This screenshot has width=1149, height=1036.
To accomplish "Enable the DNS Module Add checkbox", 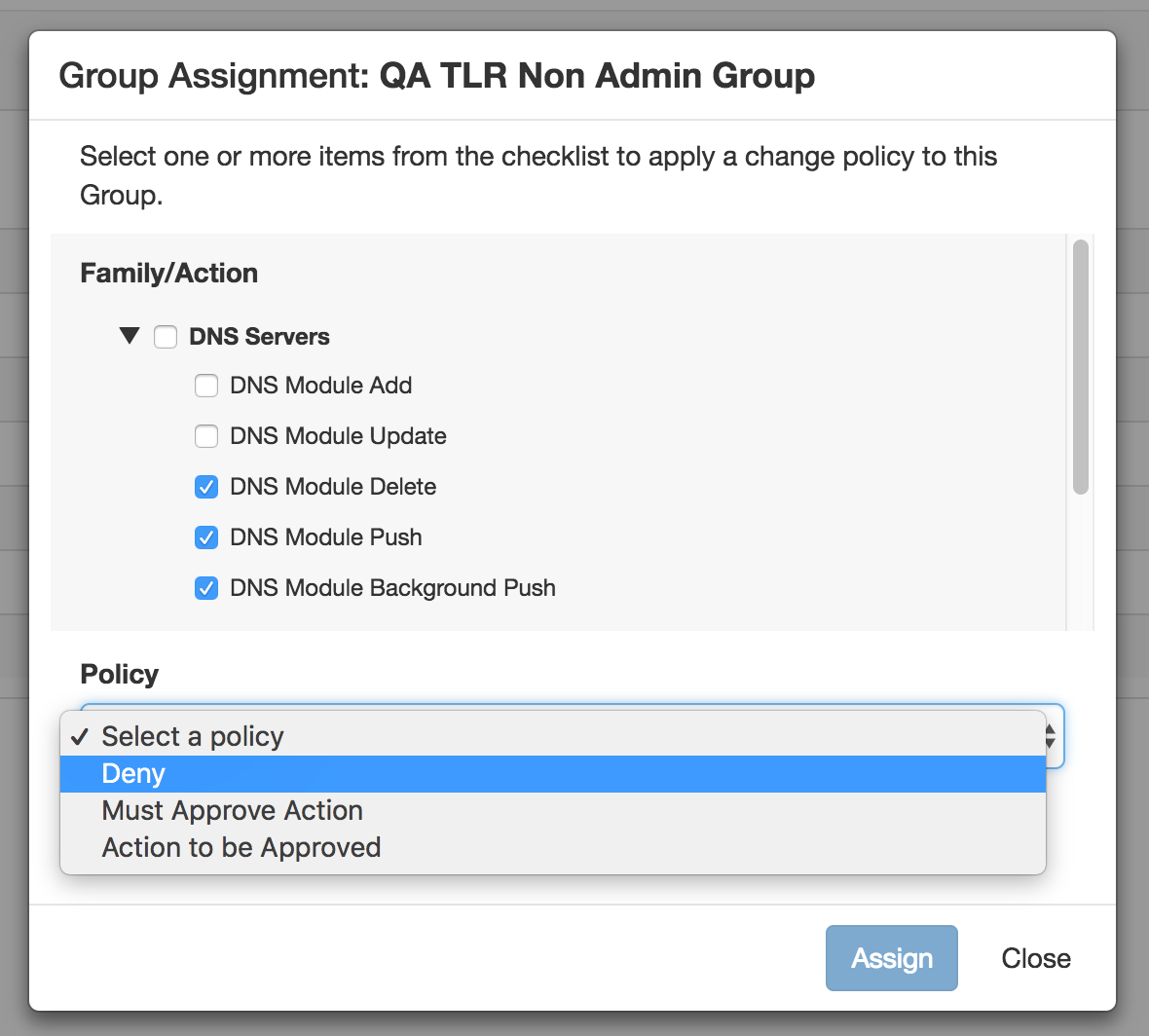I will tap(206, 386).
